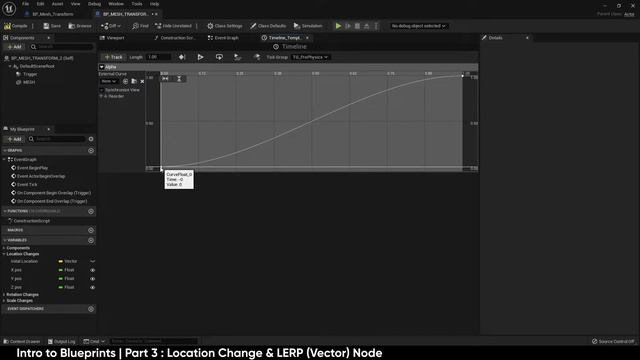Viewport: 640px width, 360px height.
Task: Browse to External Curve asset
Action: click(134, 82)
